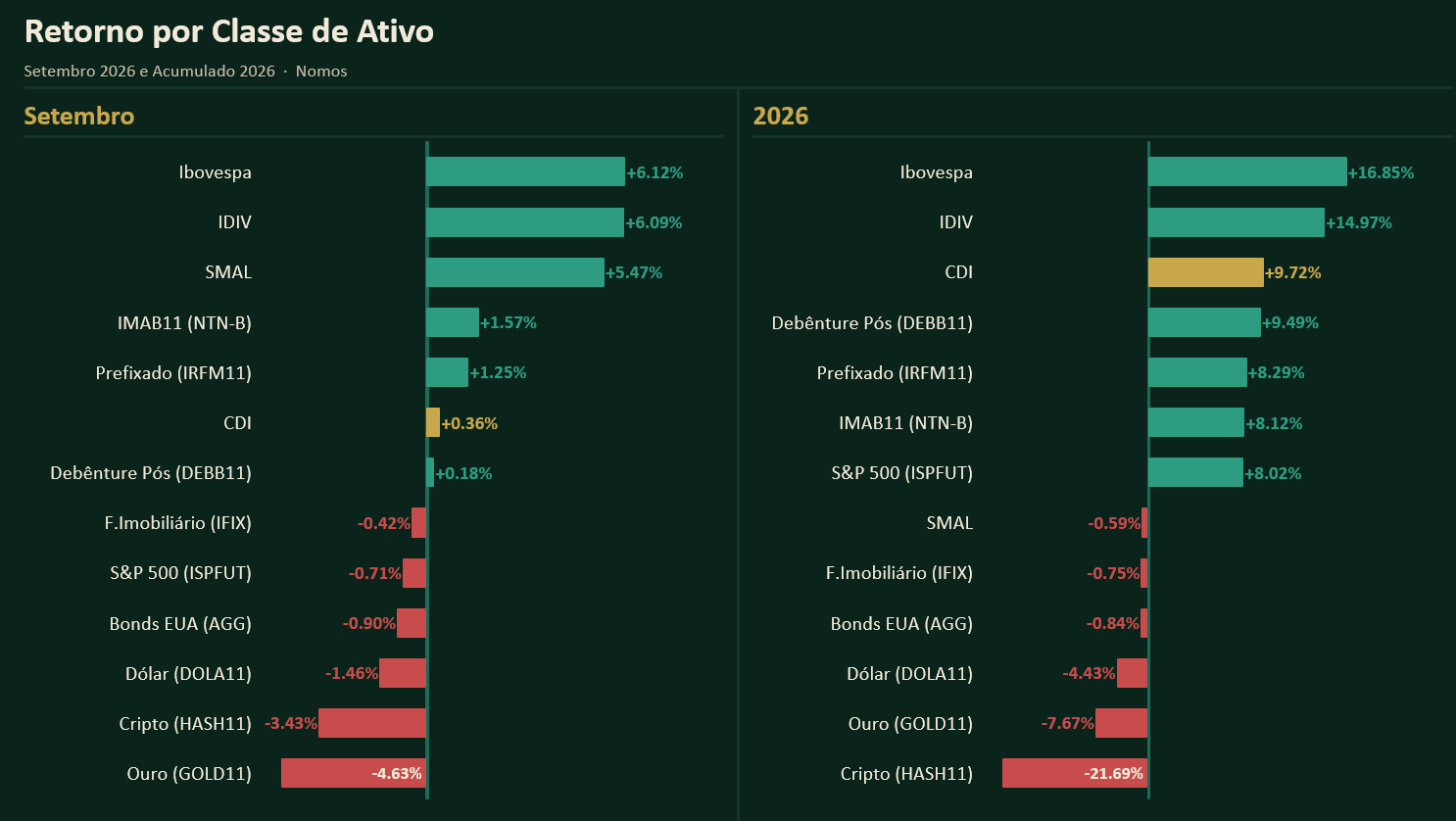Select the Ouro (GOLD11) -7.67% bar

pyautogui.click(x=1121, y=723)
